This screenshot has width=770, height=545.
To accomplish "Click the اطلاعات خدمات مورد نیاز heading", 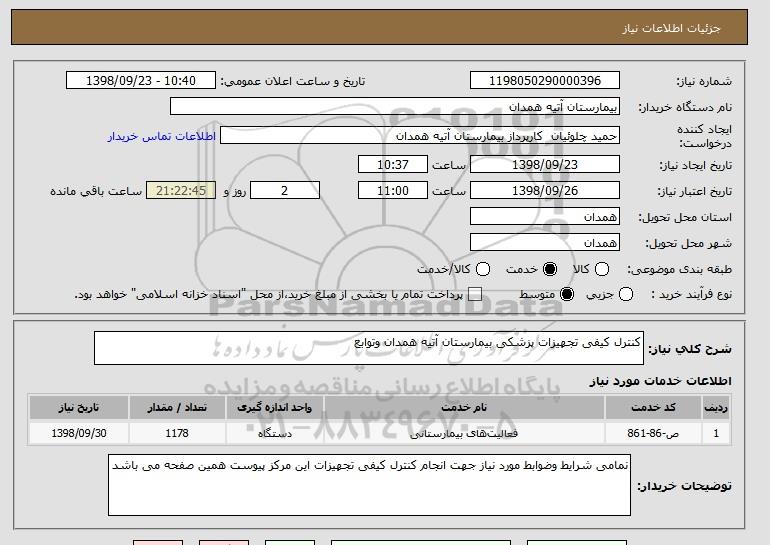I will pos(660,381).
